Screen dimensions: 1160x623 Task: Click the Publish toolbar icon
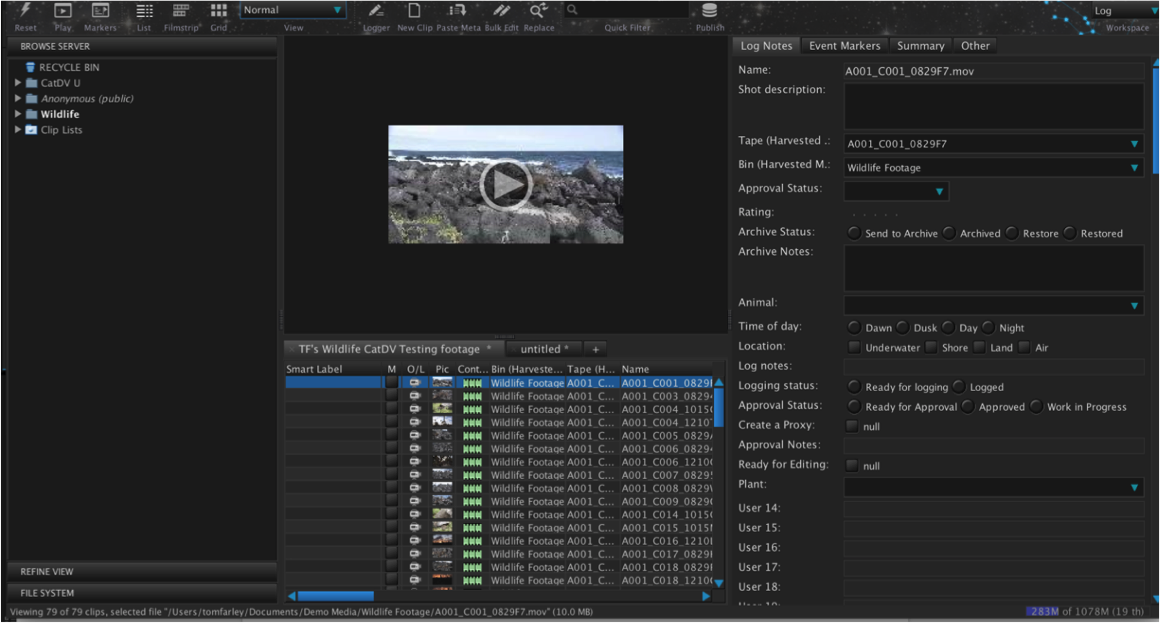pyautogui.click(x=709, y=11)
